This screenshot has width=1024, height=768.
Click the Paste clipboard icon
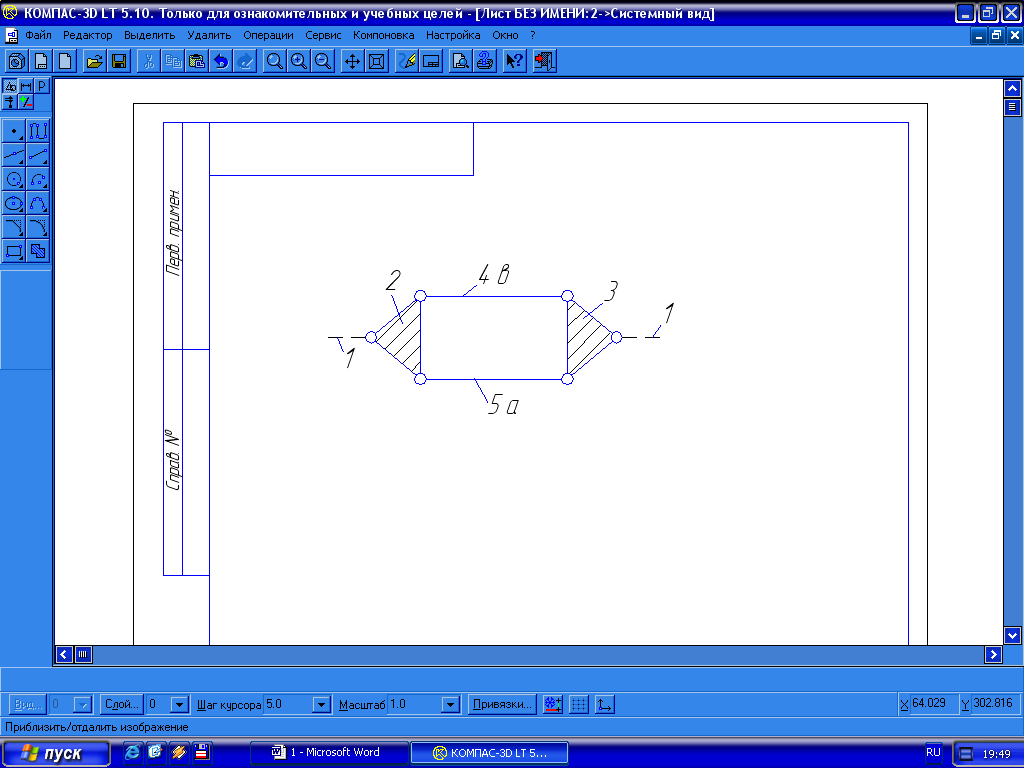click(x=197, y=61)
